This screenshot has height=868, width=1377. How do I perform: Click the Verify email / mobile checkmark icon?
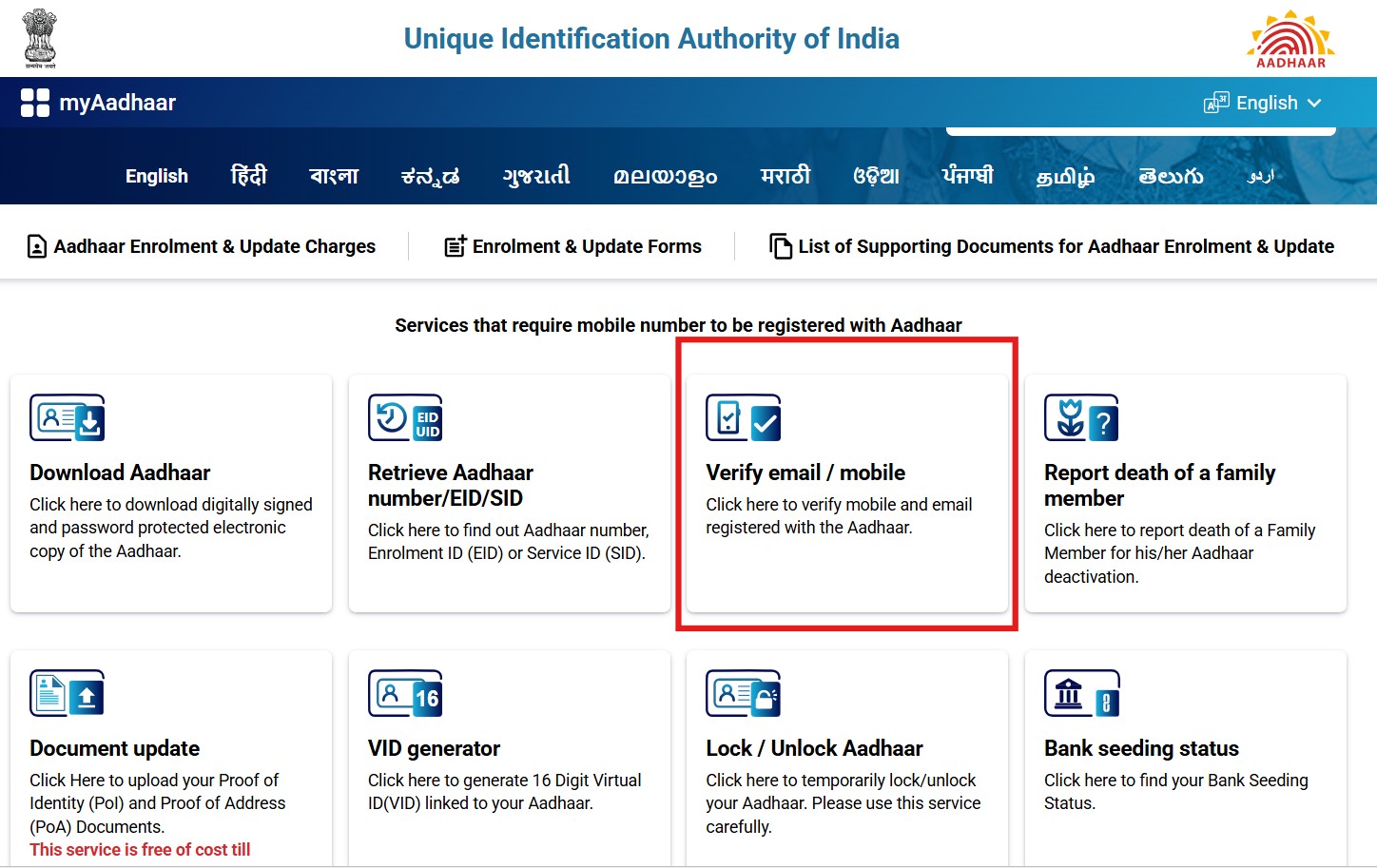[x=743, y=417]
